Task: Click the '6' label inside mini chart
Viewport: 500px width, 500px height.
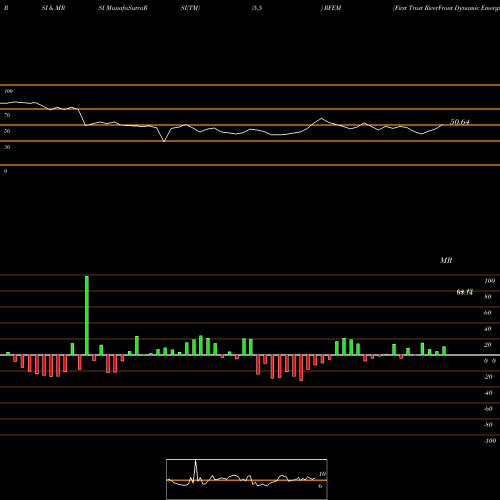Action: point(320,486)
